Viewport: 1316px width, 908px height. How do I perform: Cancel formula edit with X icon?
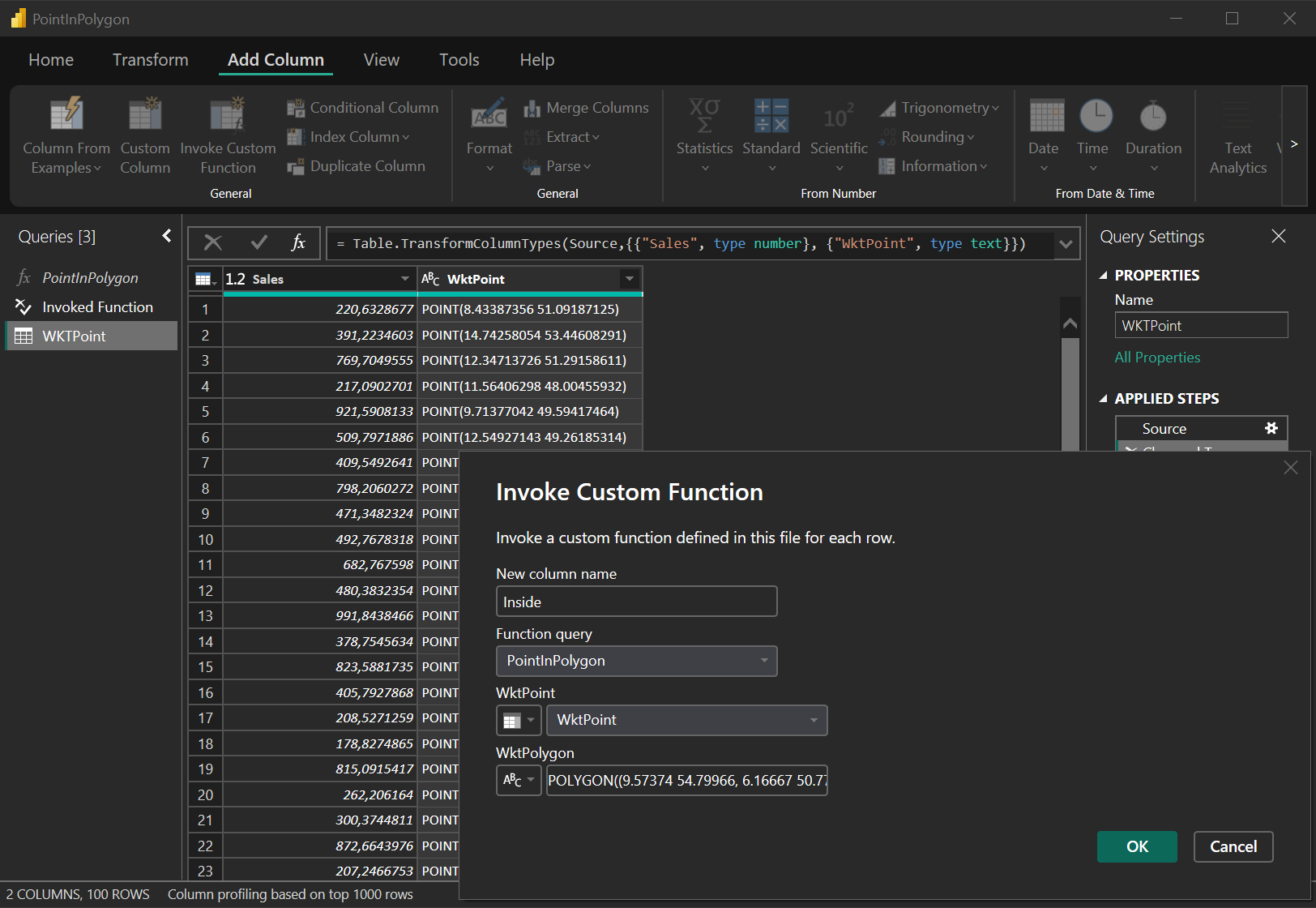[x=213, y=242]
